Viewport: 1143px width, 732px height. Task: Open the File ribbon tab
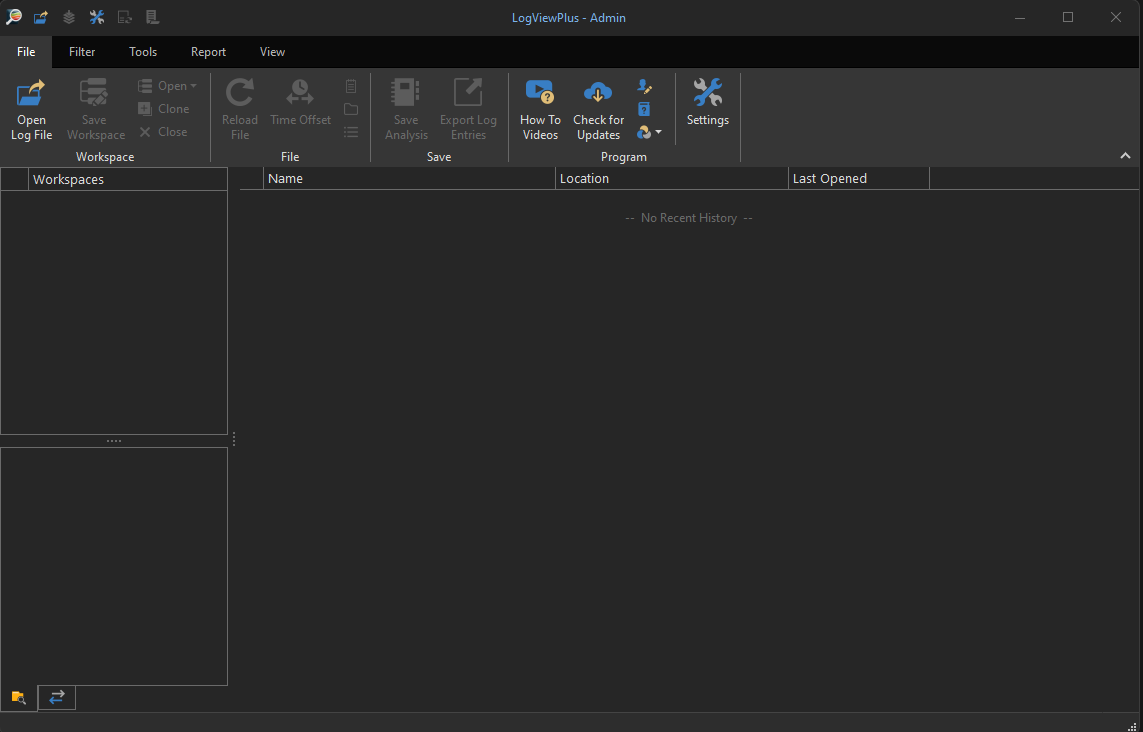pos(26,52)
